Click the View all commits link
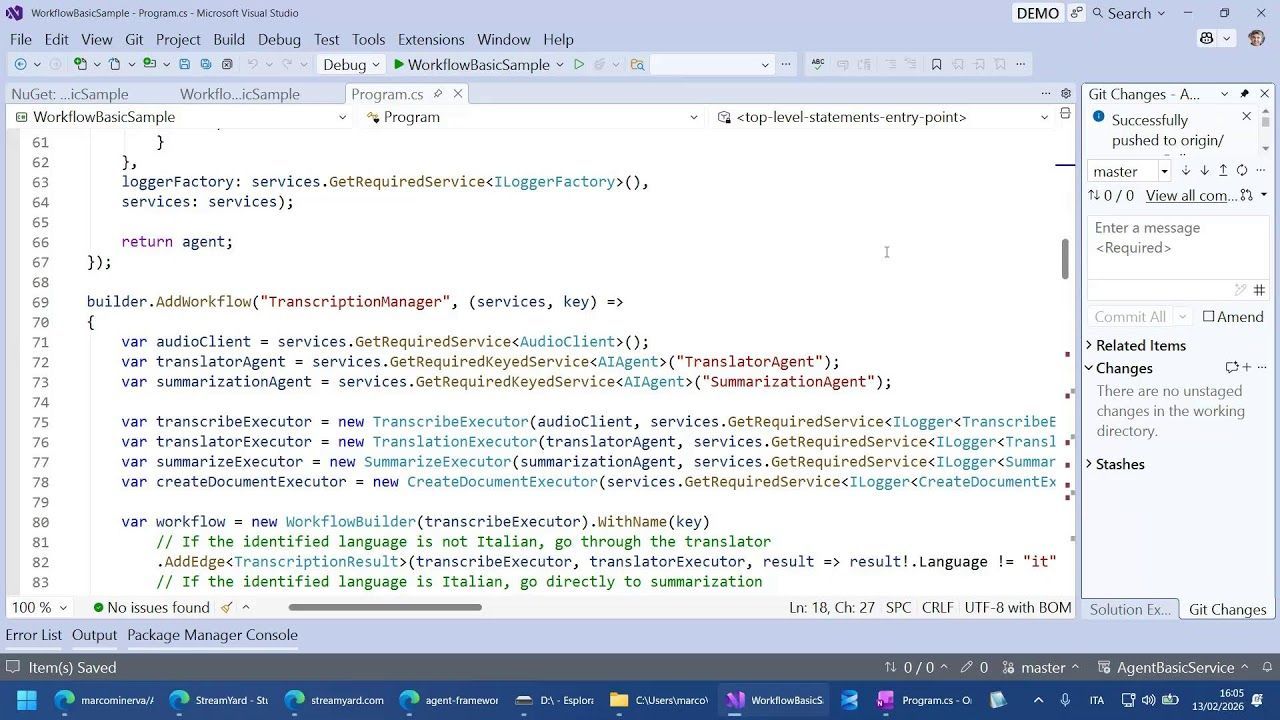The image size is (1280, 720). tap(1191, 196)
